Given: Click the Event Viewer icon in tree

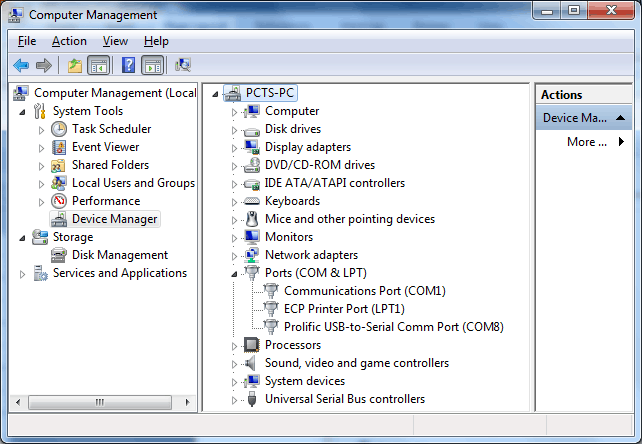Looking at the screenshot, I should 59,147.
